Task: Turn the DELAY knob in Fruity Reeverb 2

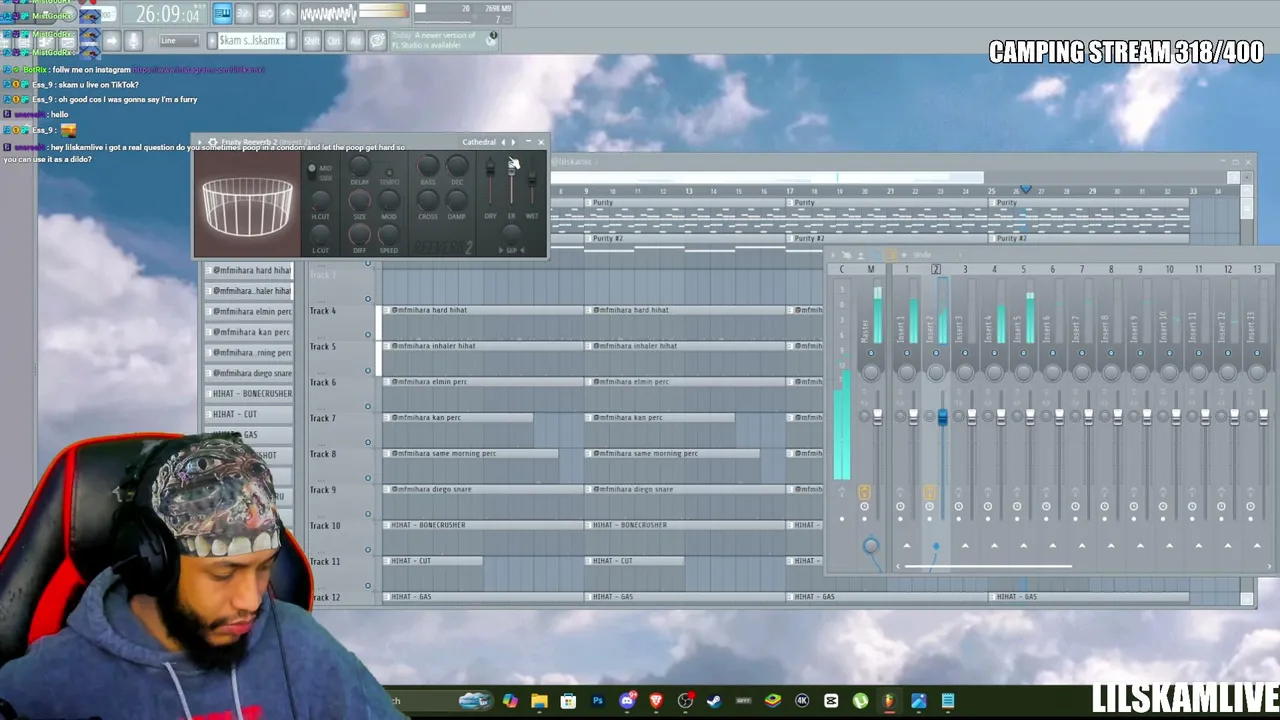Action: (x=359, y=166)
